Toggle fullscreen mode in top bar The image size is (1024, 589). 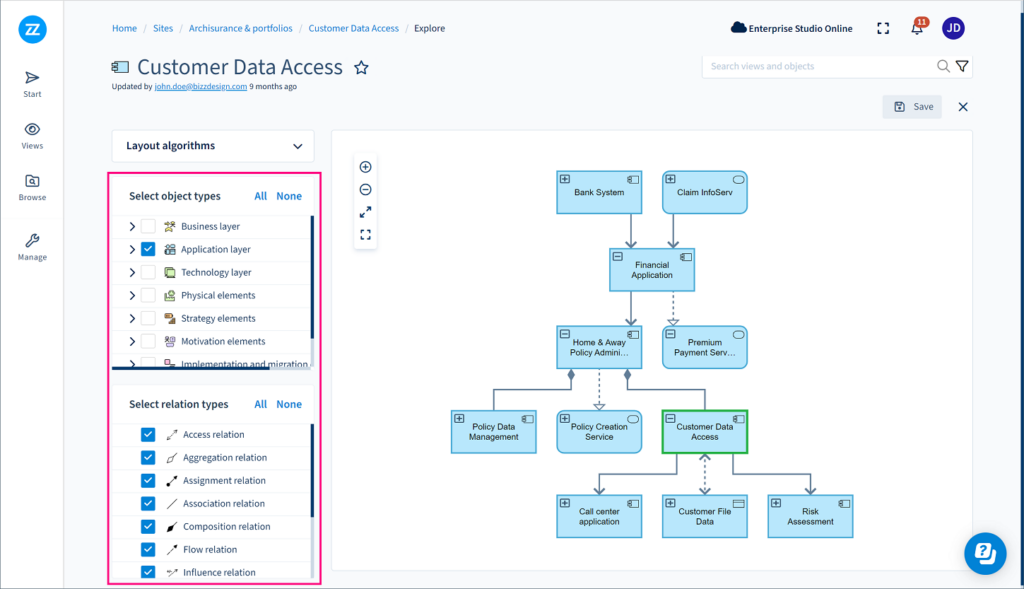pos(883,28)
